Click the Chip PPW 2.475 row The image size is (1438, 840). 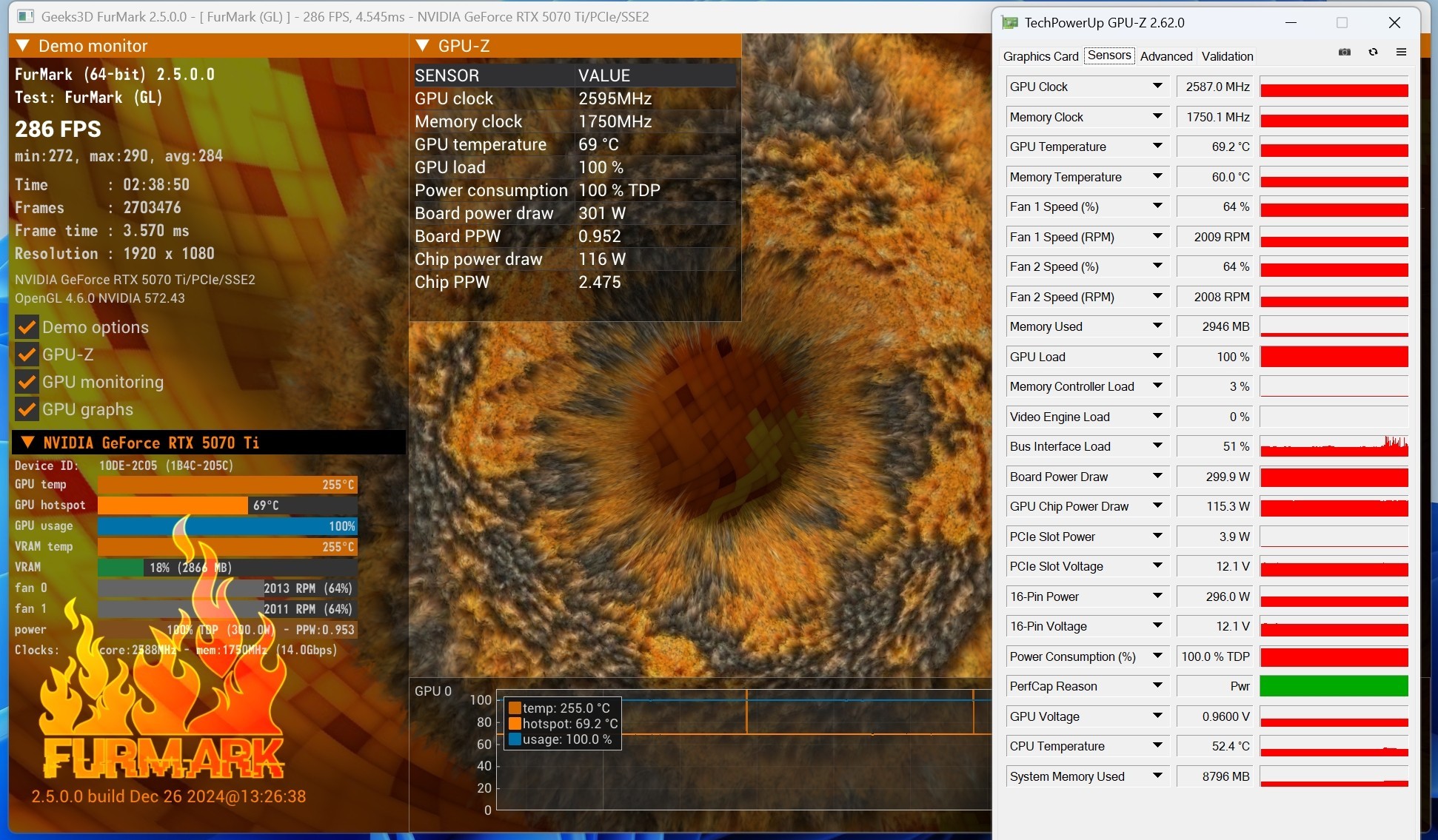[x=575, y=282]
